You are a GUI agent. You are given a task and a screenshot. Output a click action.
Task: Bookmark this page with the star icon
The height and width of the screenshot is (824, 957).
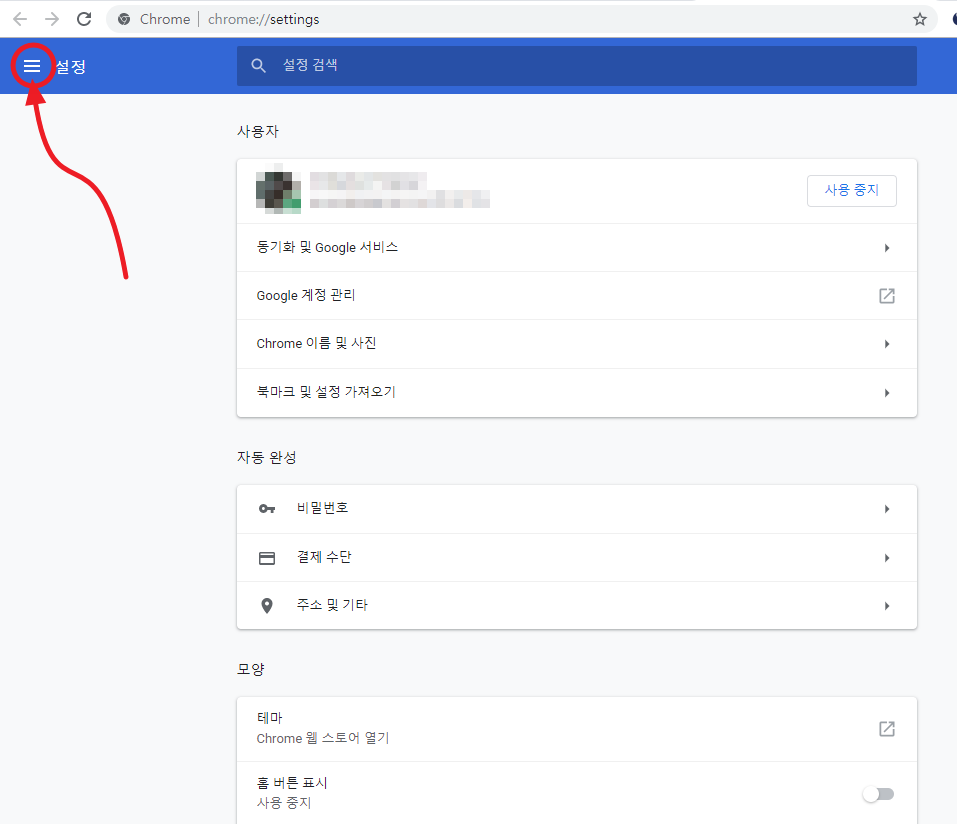(x=920, y=19)
